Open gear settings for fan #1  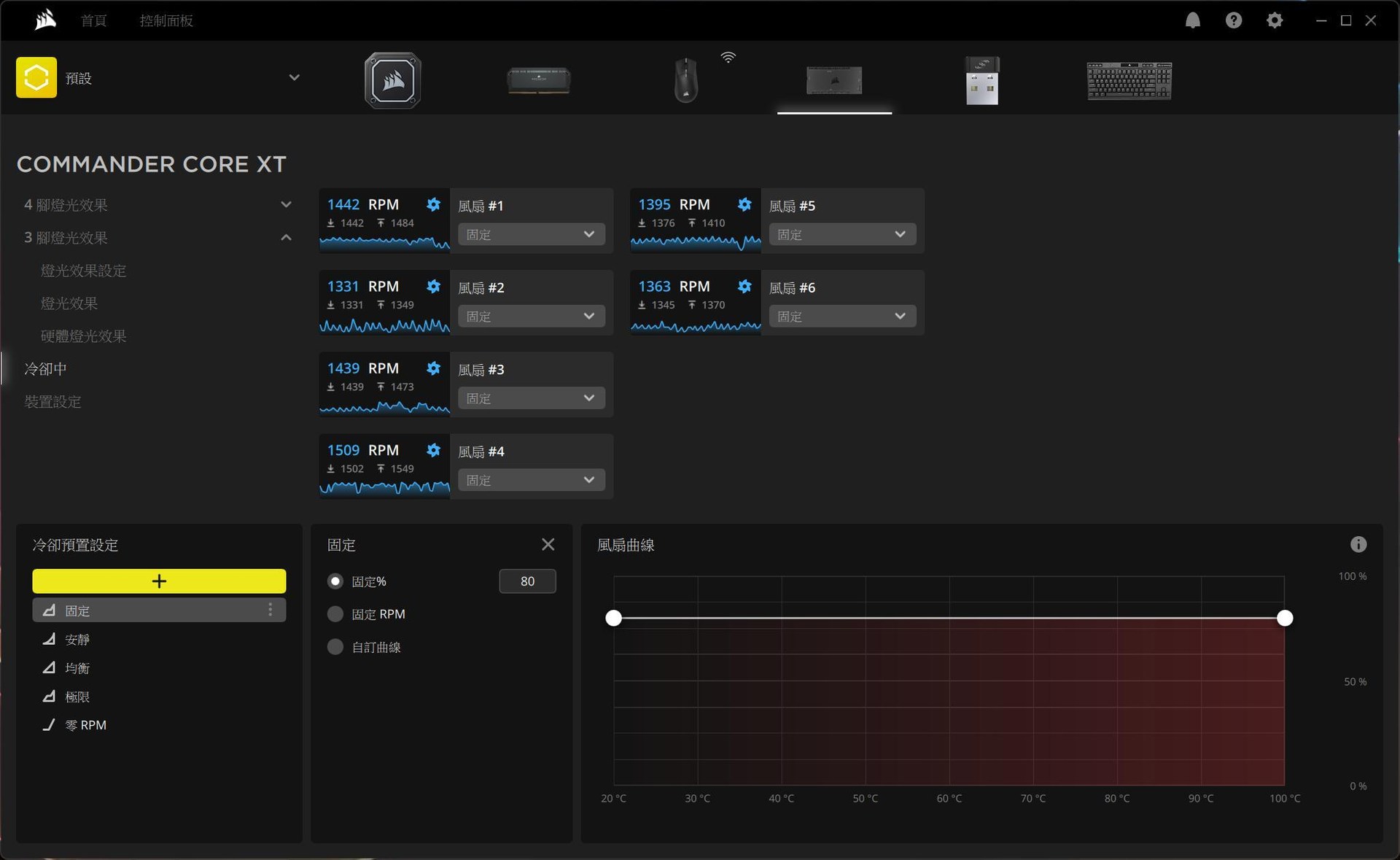pyautogui.click(x=433, y=204)
